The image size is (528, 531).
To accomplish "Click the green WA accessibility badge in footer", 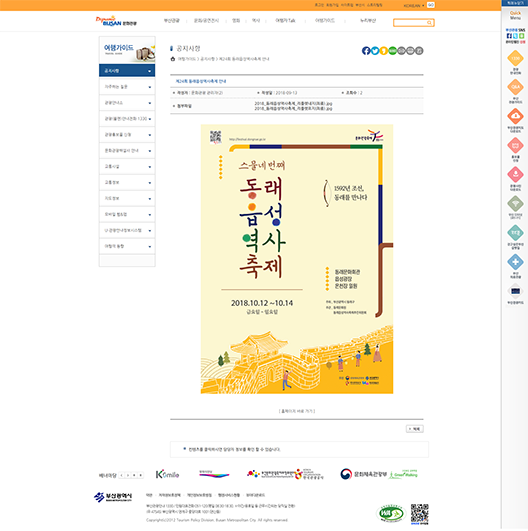I will point(391,514).
